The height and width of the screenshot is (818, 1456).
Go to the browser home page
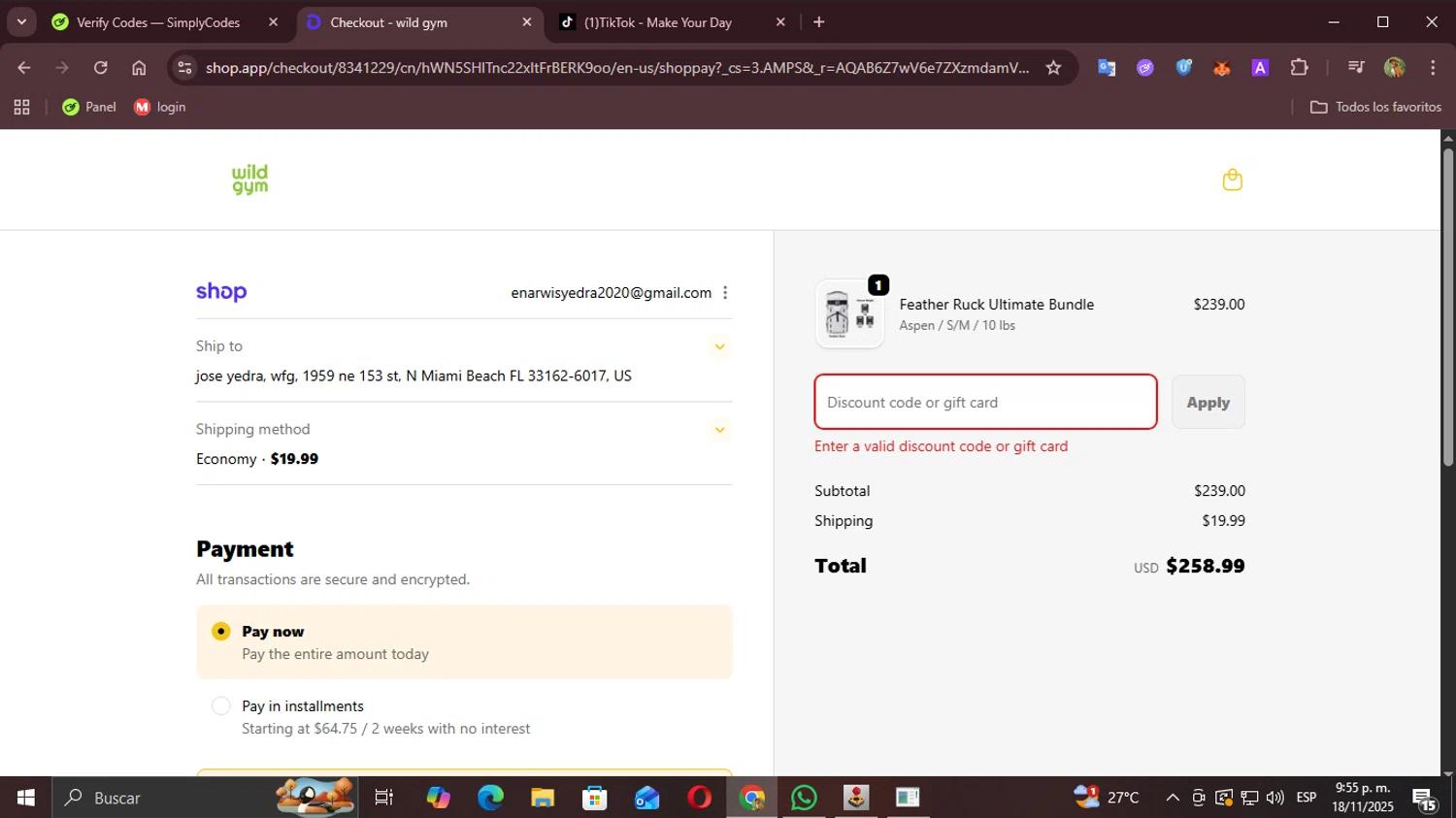point(139,67)
